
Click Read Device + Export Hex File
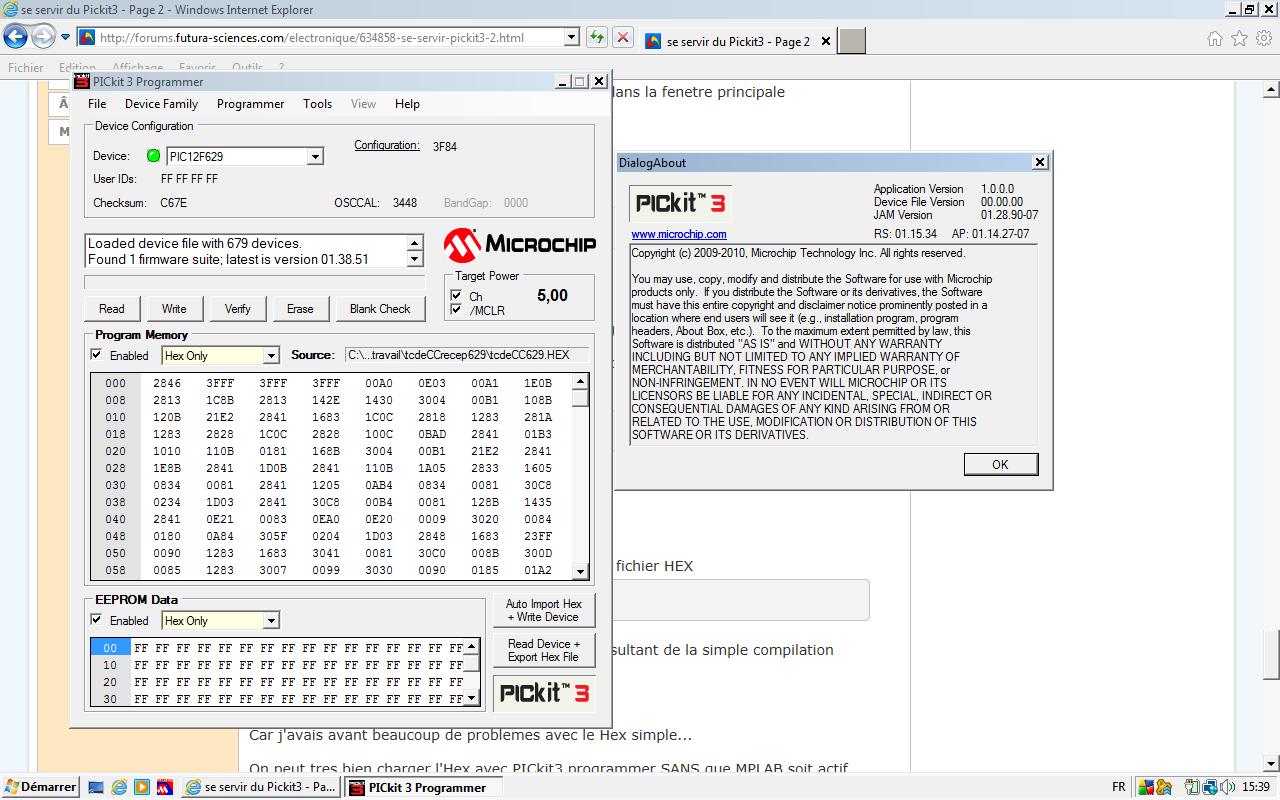[x=544, y=651]
